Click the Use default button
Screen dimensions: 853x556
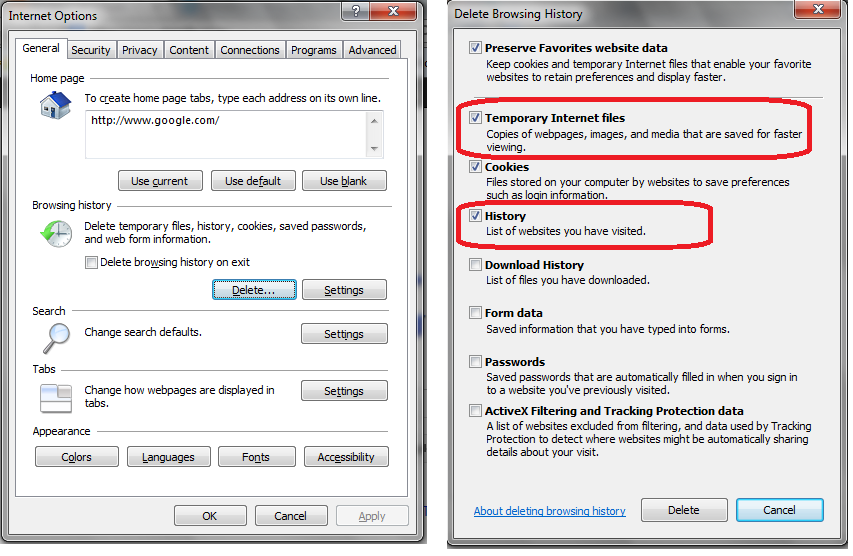[x=253, y=181]
